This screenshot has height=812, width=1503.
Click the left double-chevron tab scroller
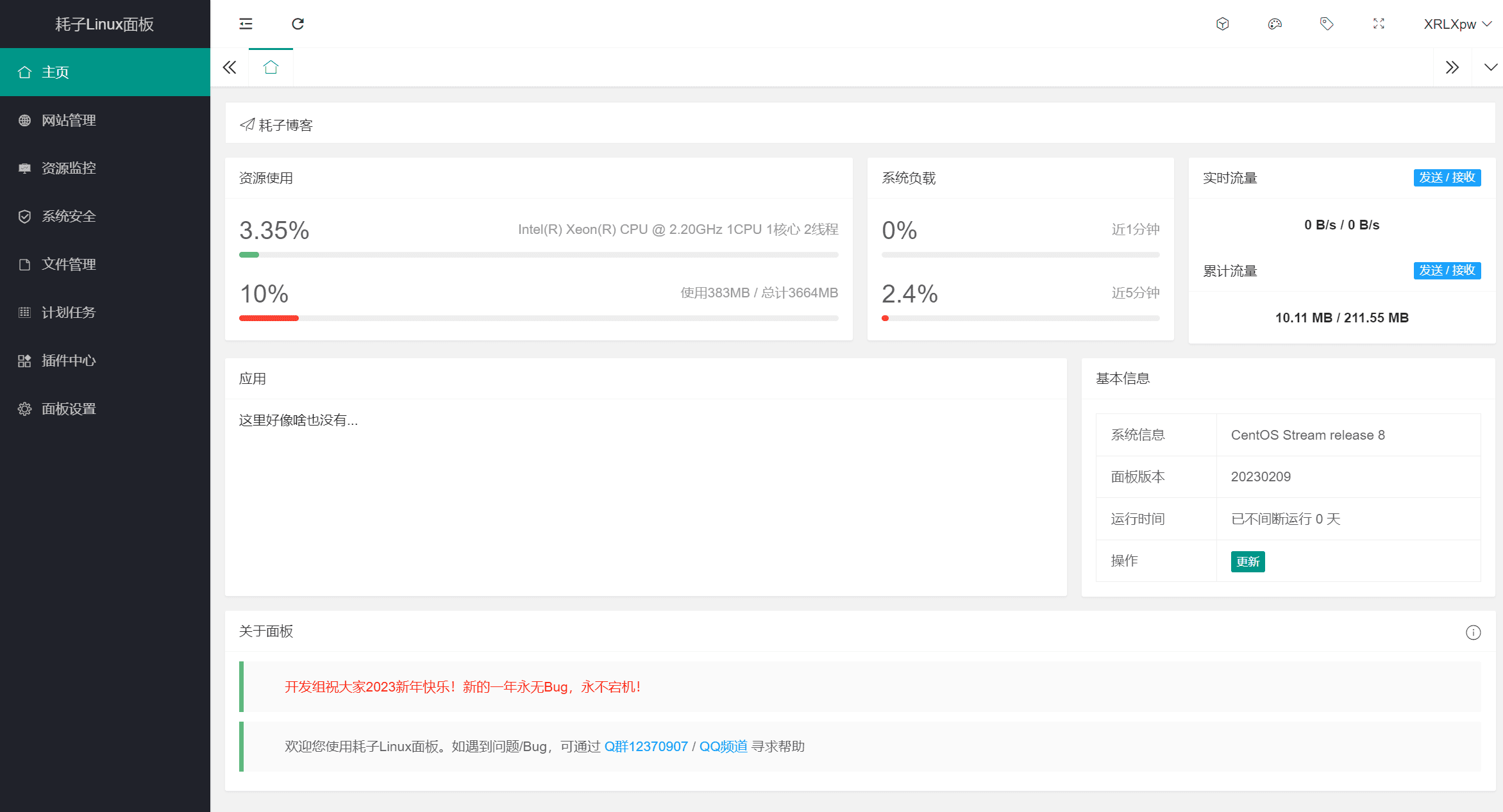tap(229, 67)
